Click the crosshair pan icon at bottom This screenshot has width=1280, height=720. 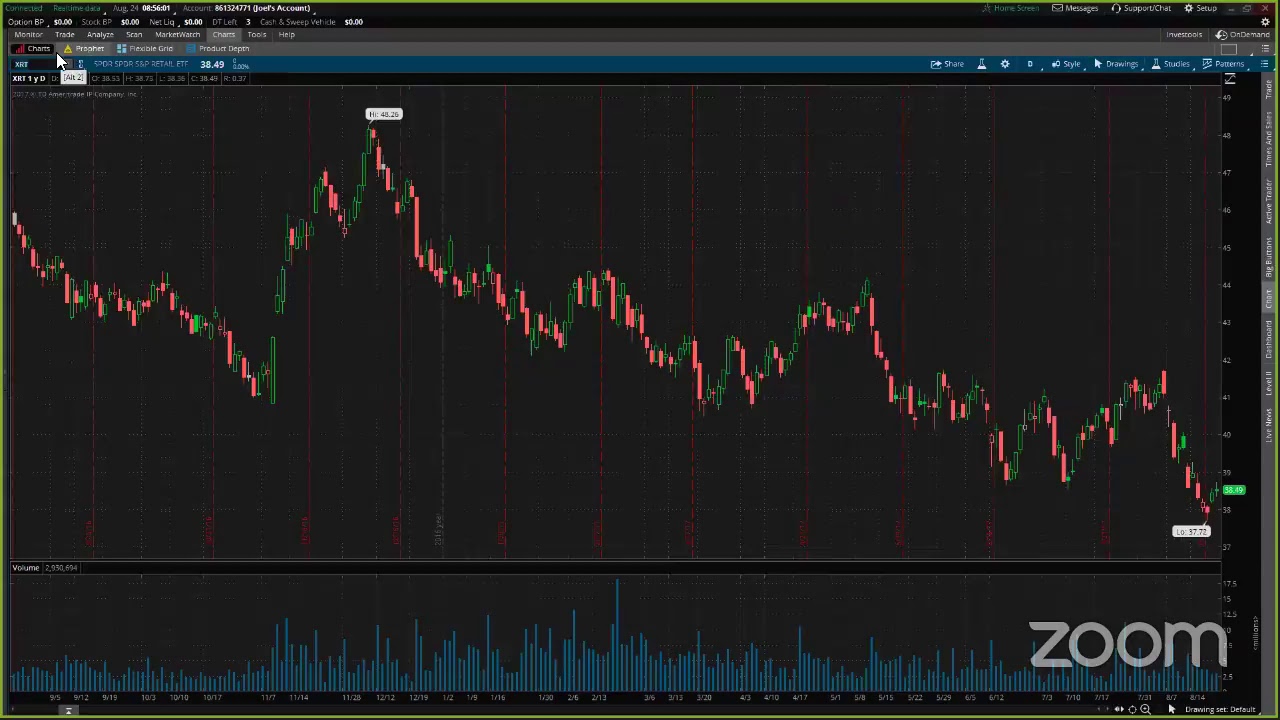tap(1132, 710)
